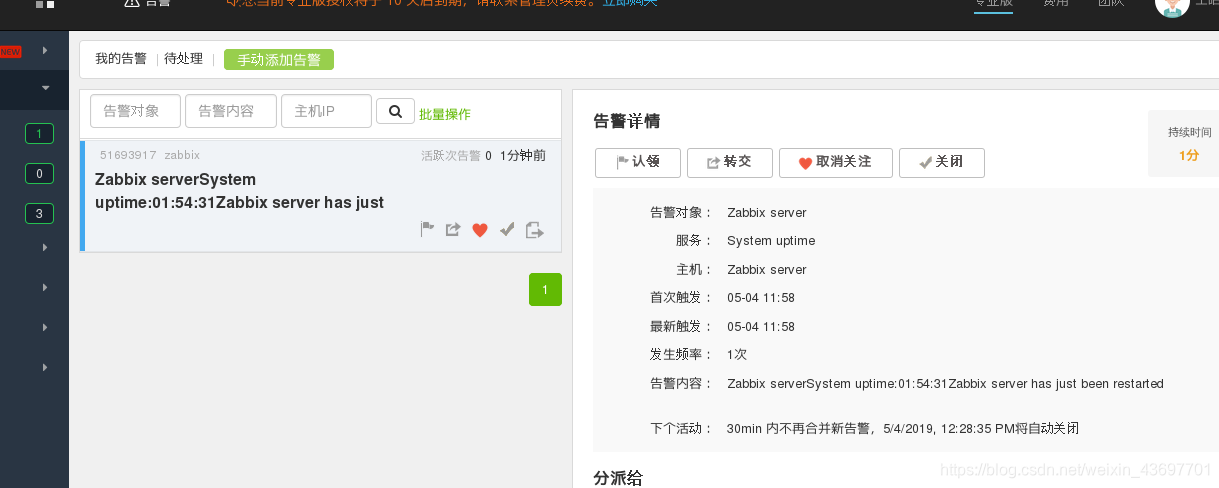Open the user avatar in the top bar
Viewport: 1219px width, 488px height.
[x=1172, y=5]
